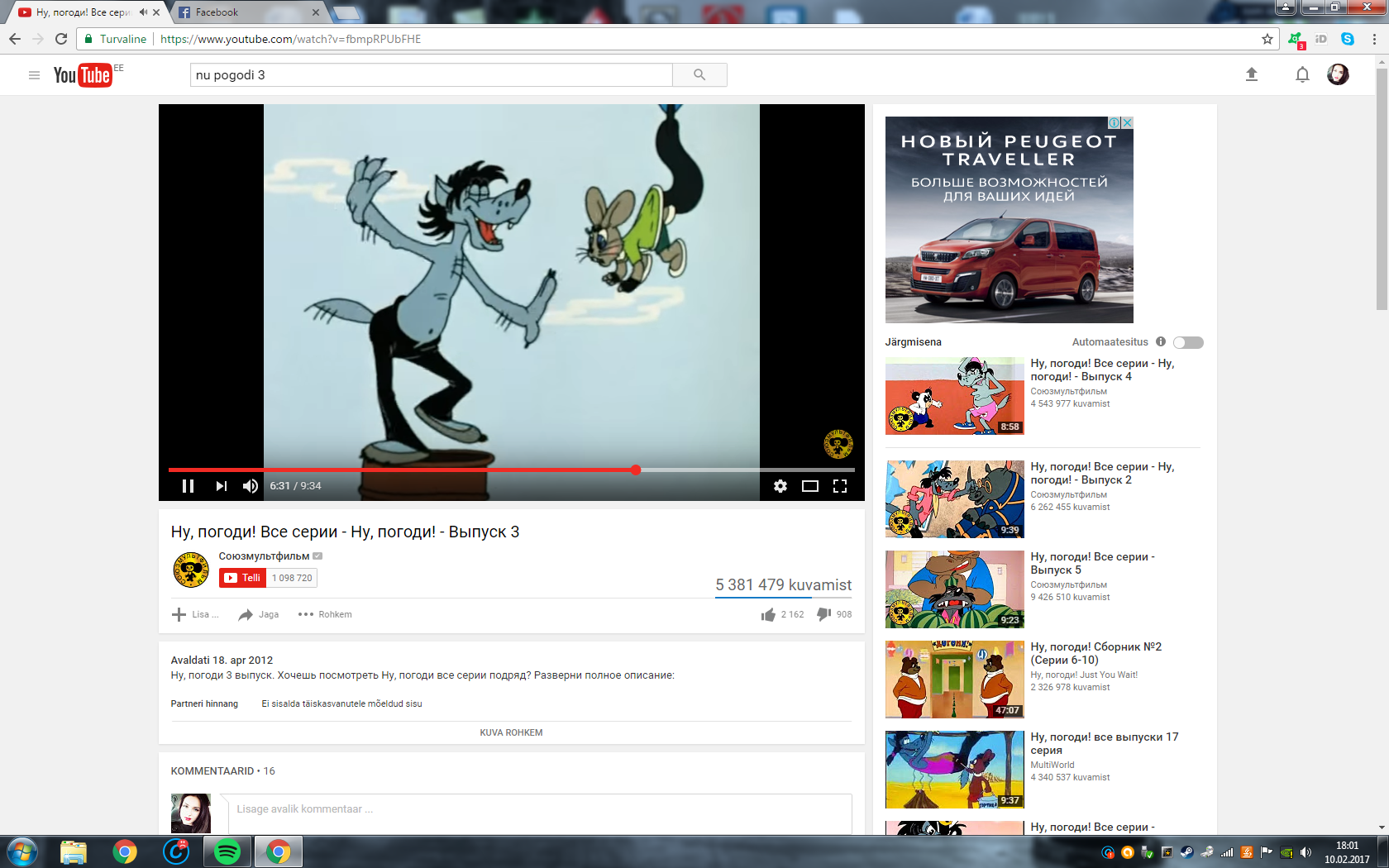1389x868 pixels.
Task: Open thumbnail for Выпуск 4 video
Action: click(955, 396)
